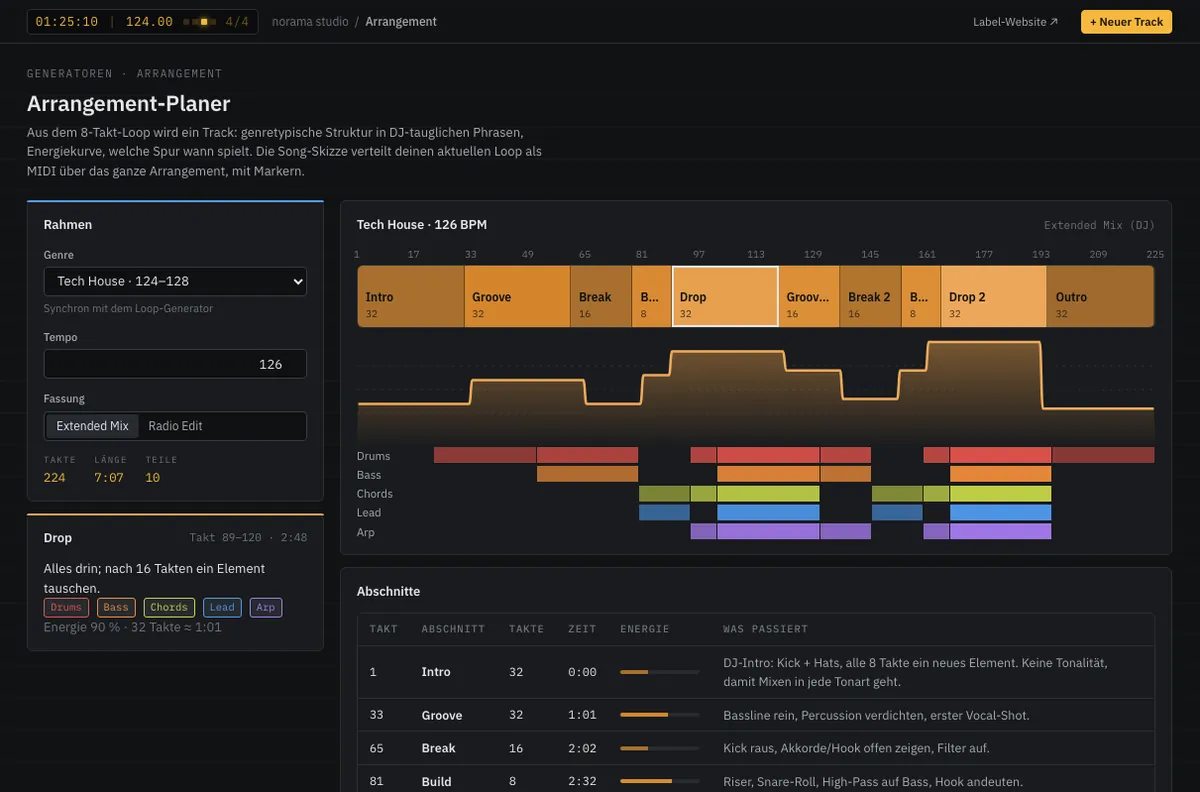Click the 4/4 time signature in header
The height and width of the screenshot is (792, 1200).
click(237, 22)
